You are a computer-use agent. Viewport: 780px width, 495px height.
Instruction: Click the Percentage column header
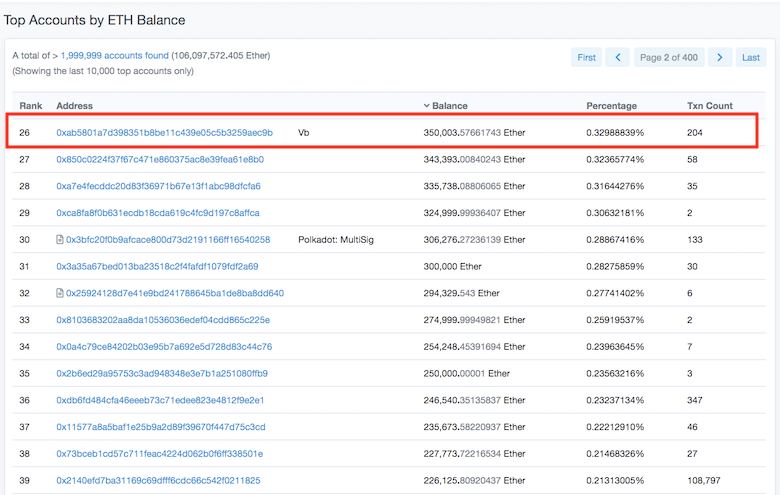pyautogui.click(x=611, y=105)
